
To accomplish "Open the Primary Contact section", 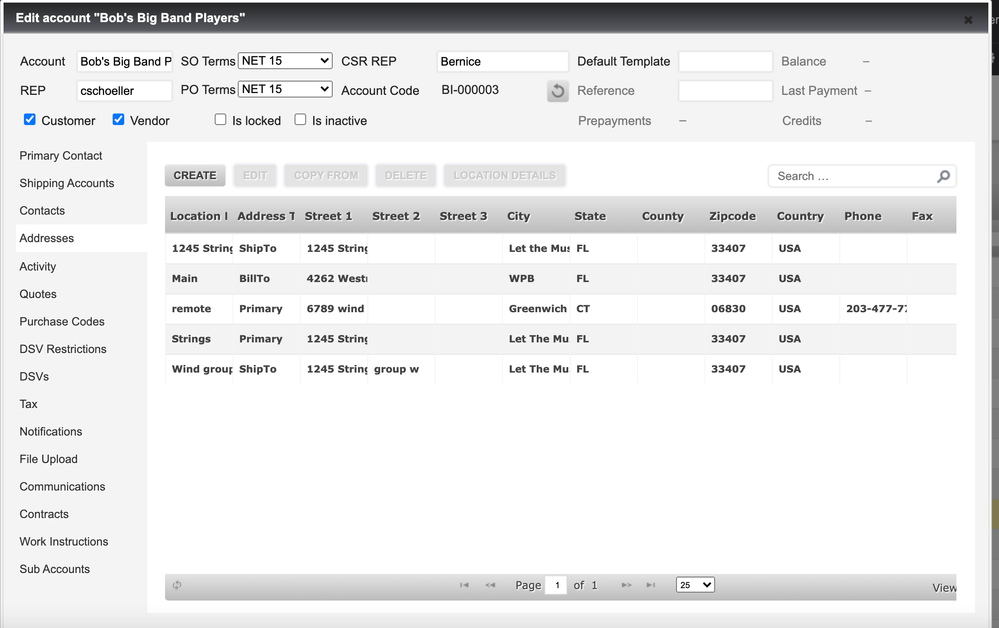I will tap(61, 155).
